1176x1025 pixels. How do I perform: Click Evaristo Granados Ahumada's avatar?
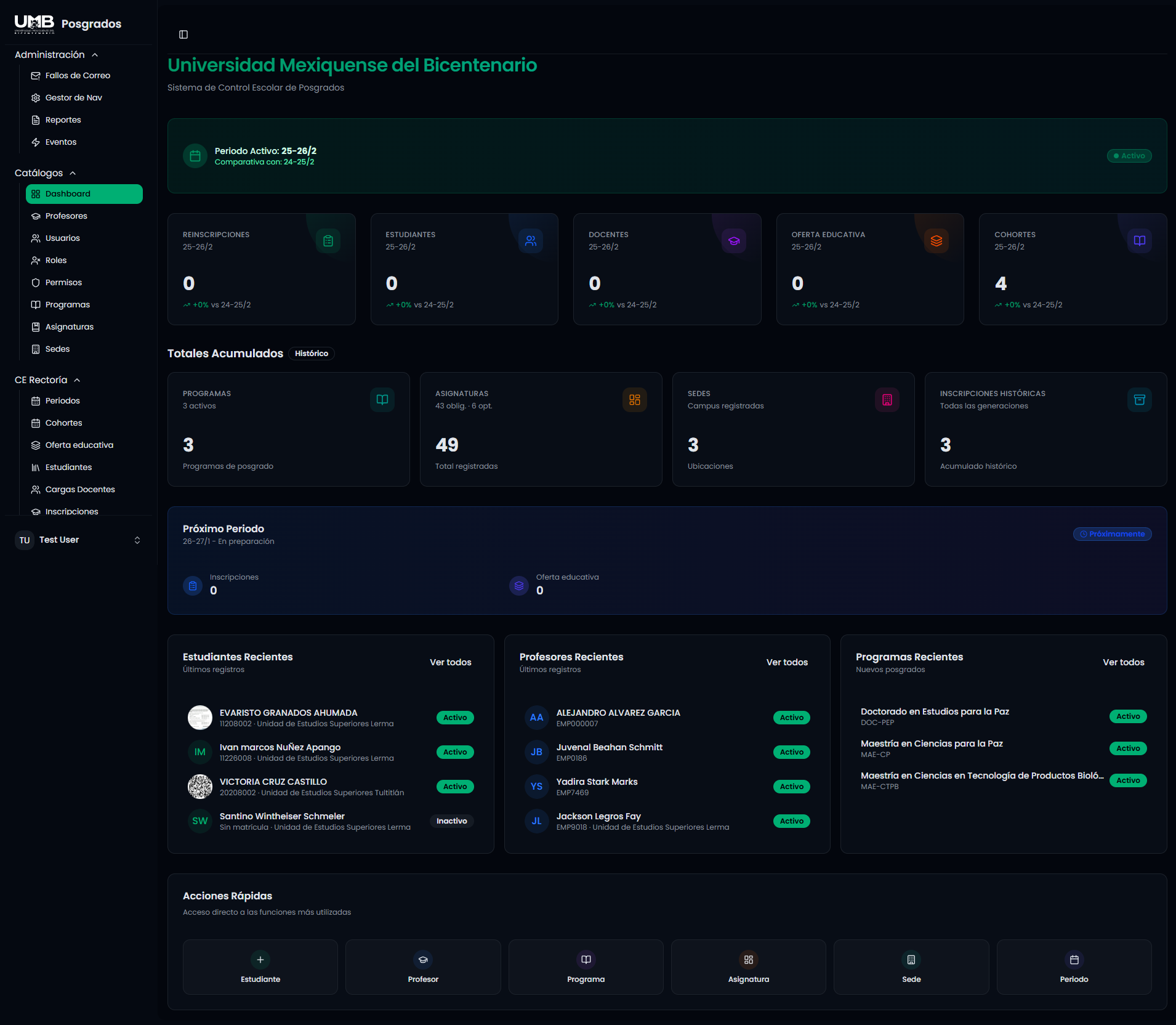pyautogui.click(x=200, y=718)
